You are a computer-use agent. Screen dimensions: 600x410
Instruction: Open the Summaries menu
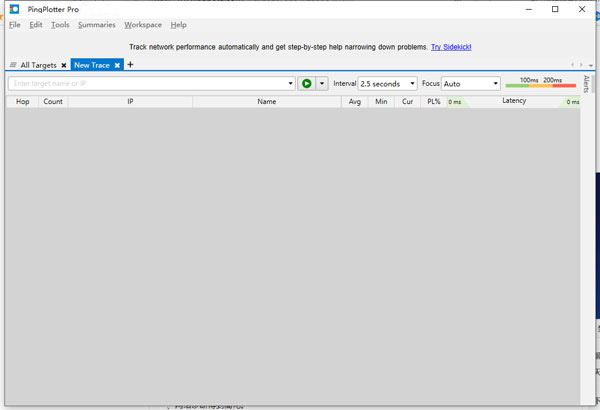(x=97, y=25)
